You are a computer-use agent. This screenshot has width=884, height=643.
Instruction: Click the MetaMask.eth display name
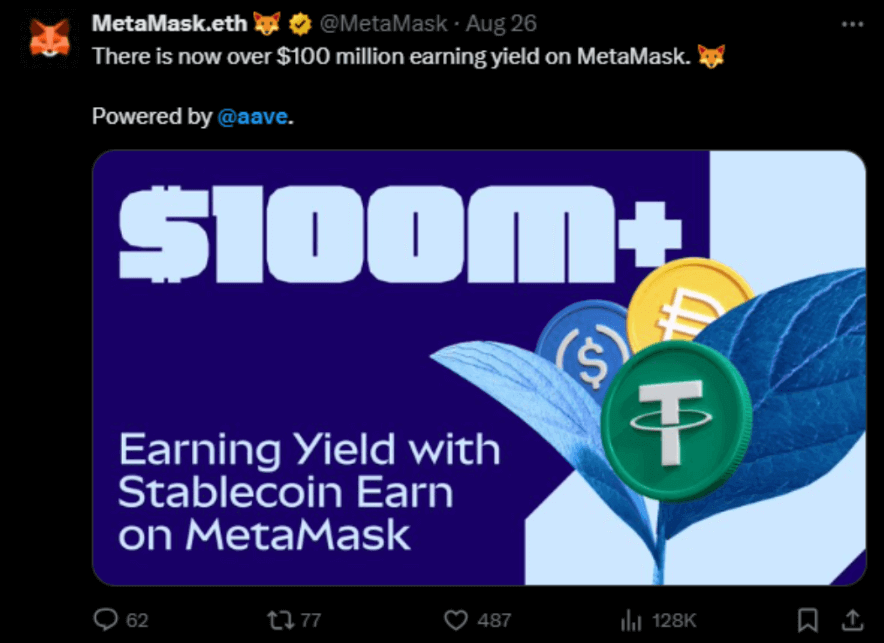[x=169, y=24]
